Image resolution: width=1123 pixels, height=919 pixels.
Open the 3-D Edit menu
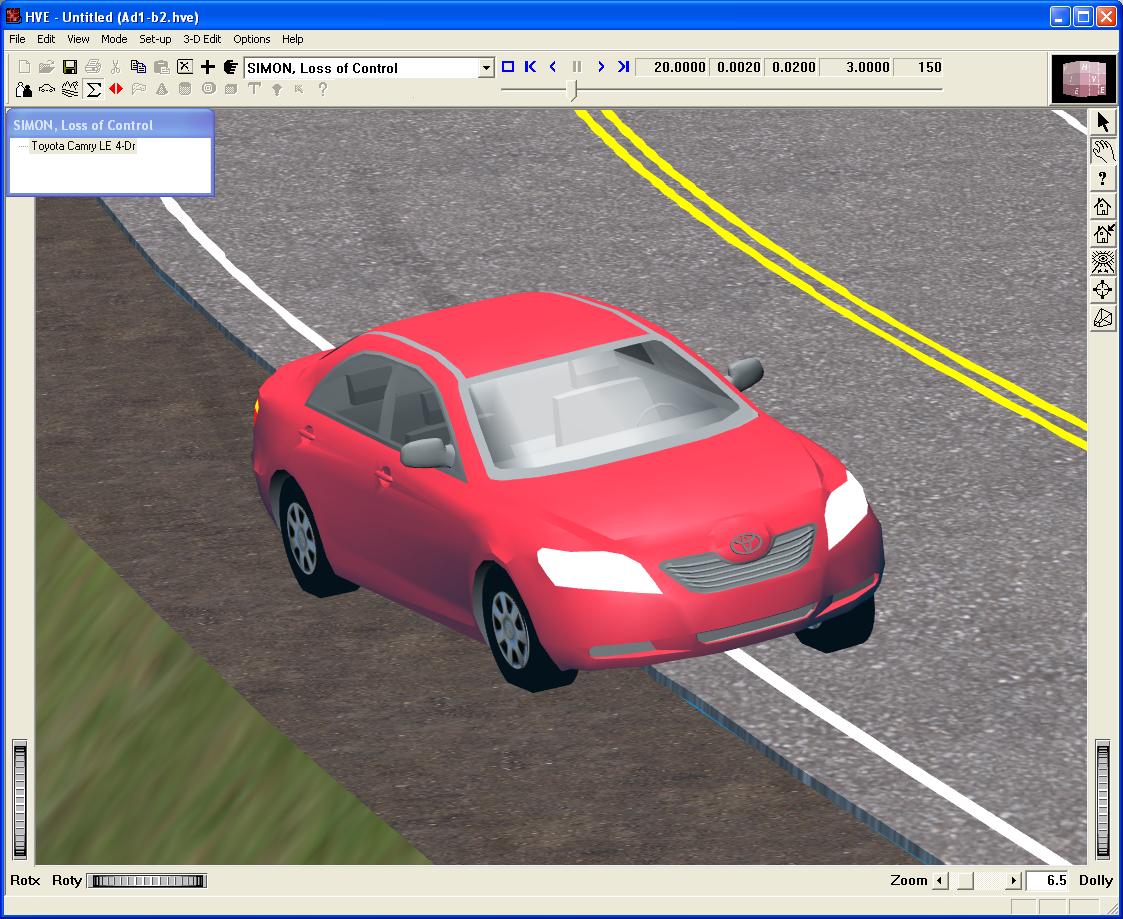[x=202, y=39]
